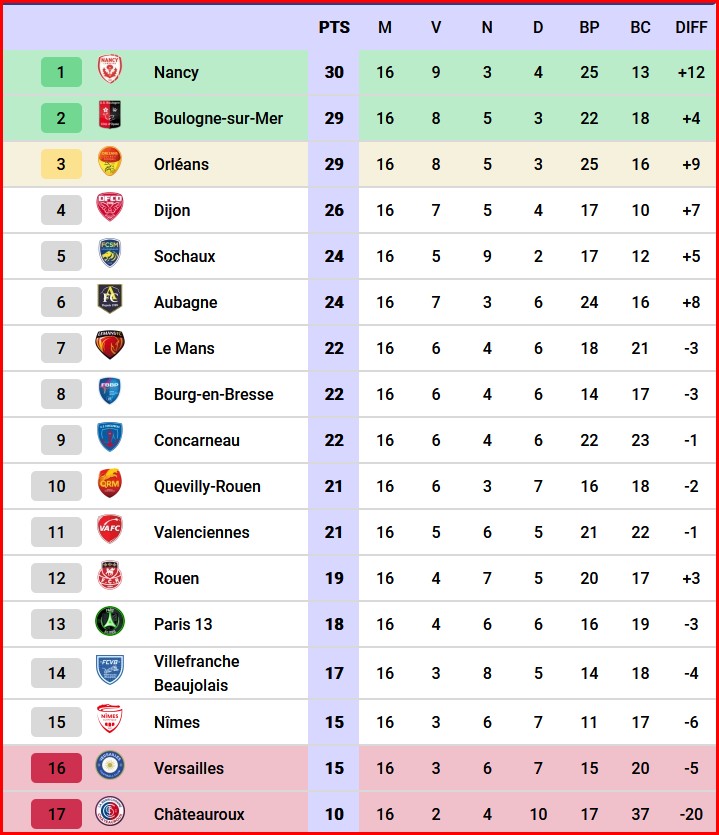This screenshot has width=719, height=835.
Task: Click the Dijon DFCO club badge
Action: (110, 209)
